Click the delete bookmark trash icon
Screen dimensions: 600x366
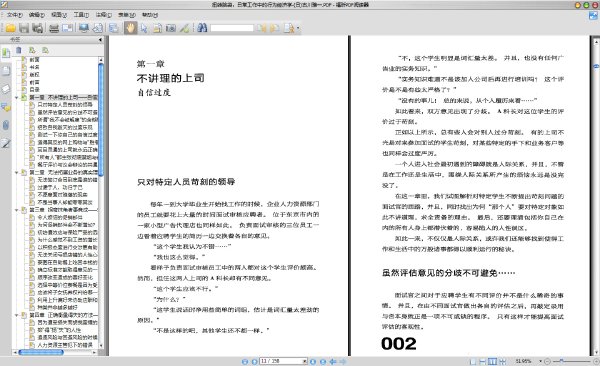click(x=19, y=50)
